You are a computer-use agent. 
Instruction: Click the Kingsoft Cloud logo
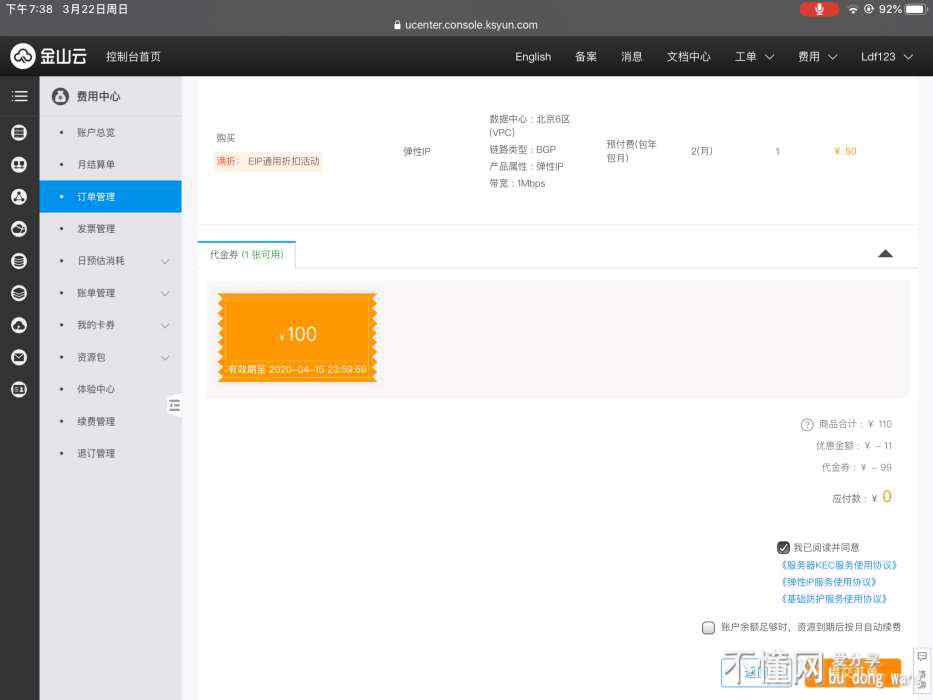pyautogui.click(x=49, y=57)
